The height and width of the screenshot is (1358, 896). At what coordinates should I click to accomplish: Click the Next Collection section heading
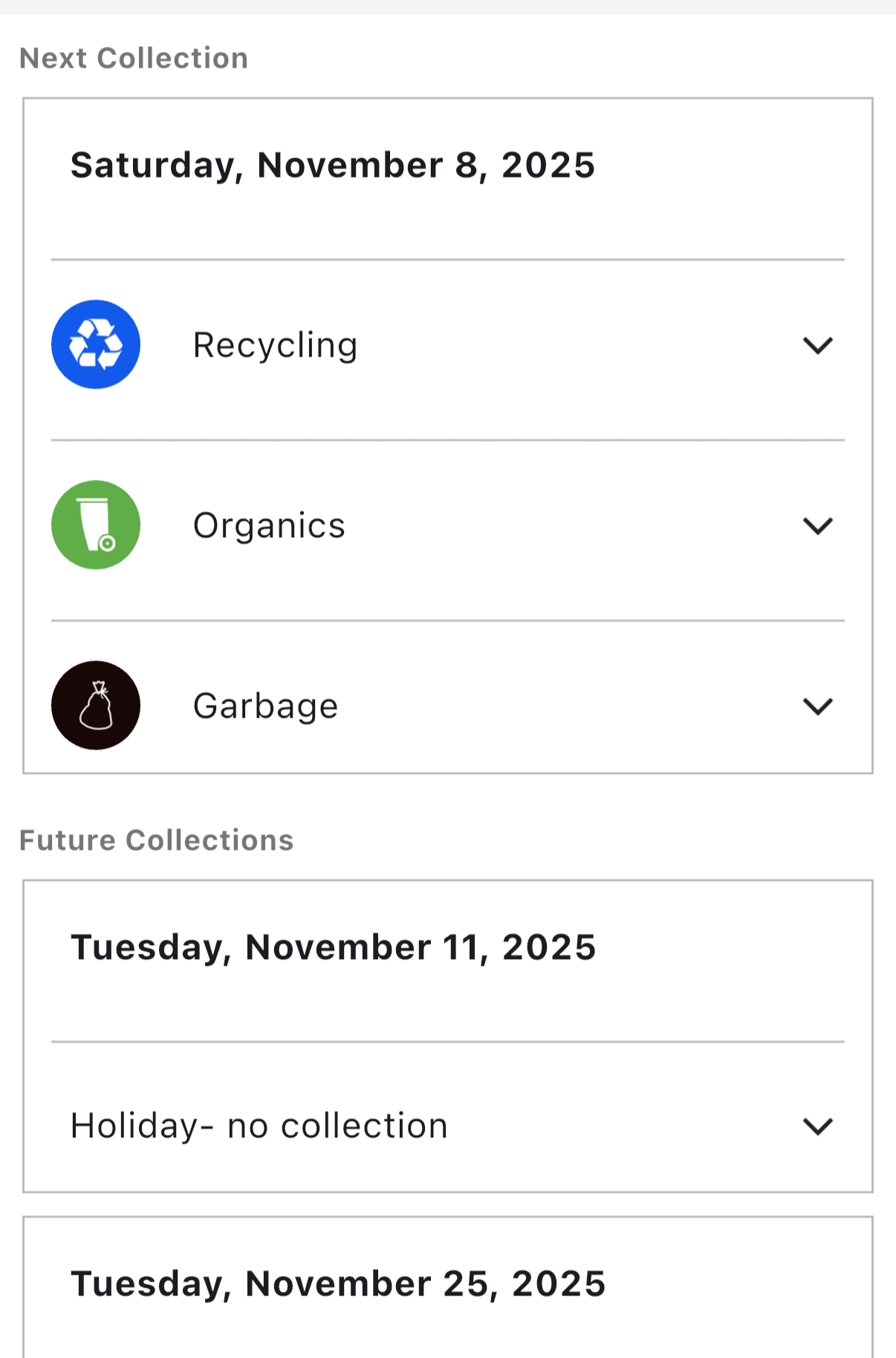pyautogui.click(x=134, y=59)
